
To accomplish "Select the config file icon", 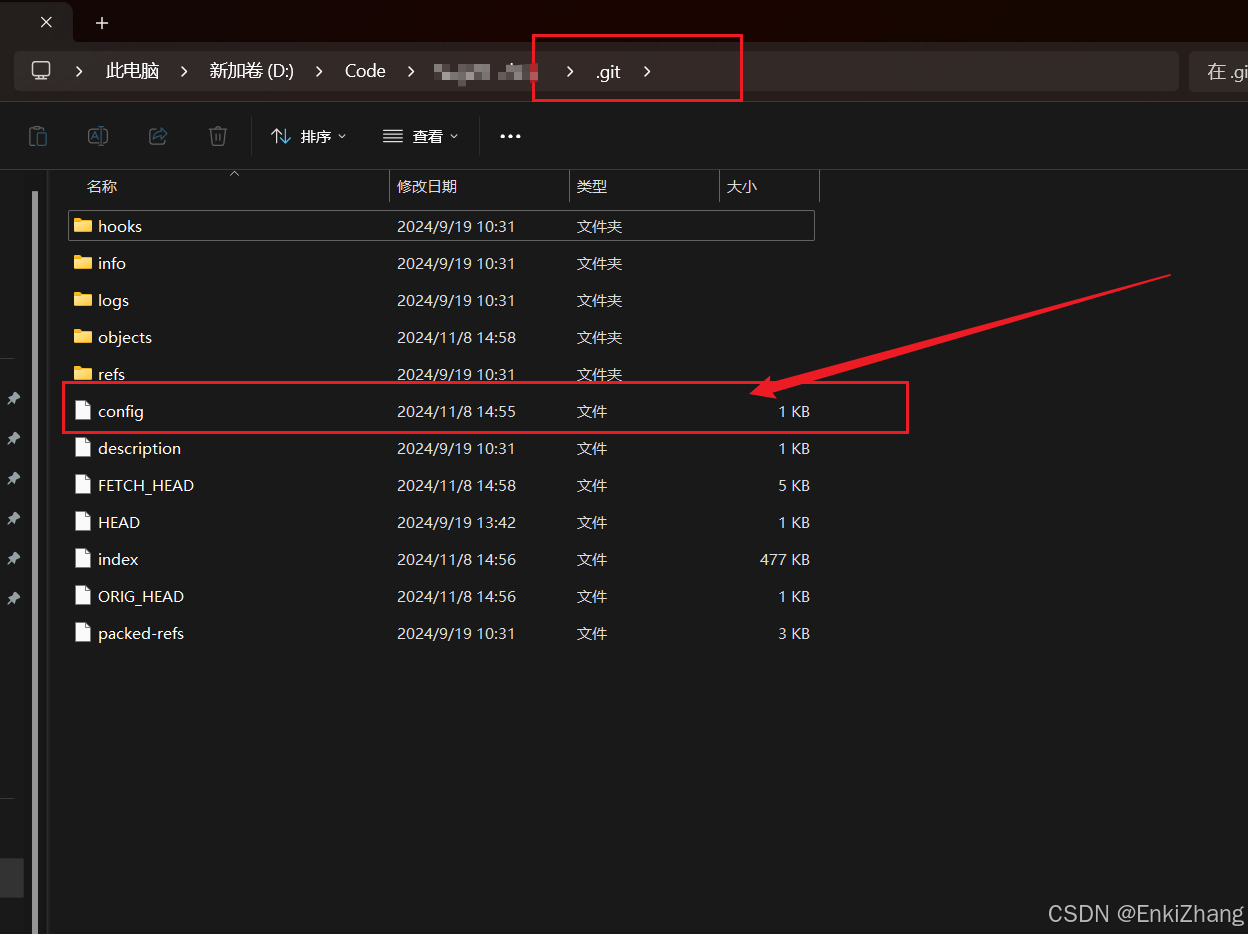I will pos(83,411).
